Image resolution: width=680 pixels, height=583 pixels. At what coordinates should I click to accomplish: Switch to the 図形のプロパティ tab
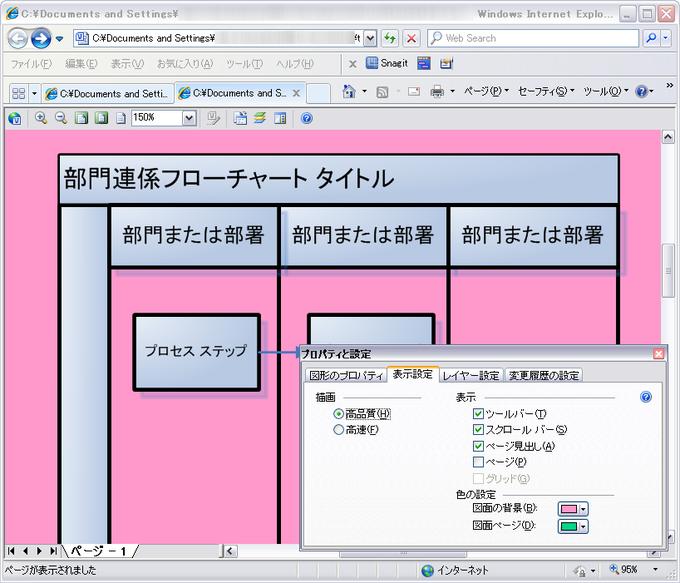[346, 376]
